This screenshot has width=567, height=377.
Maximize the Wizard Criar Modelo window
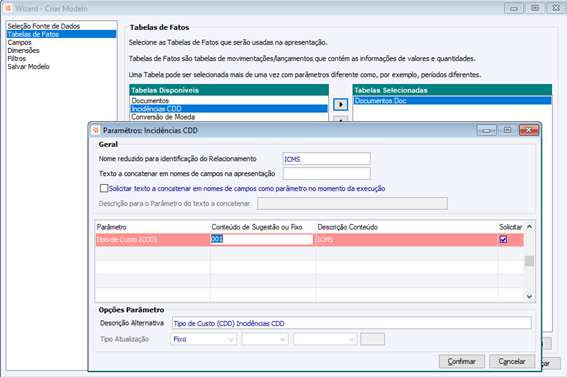pyautogui.click(x=535, y=8)
